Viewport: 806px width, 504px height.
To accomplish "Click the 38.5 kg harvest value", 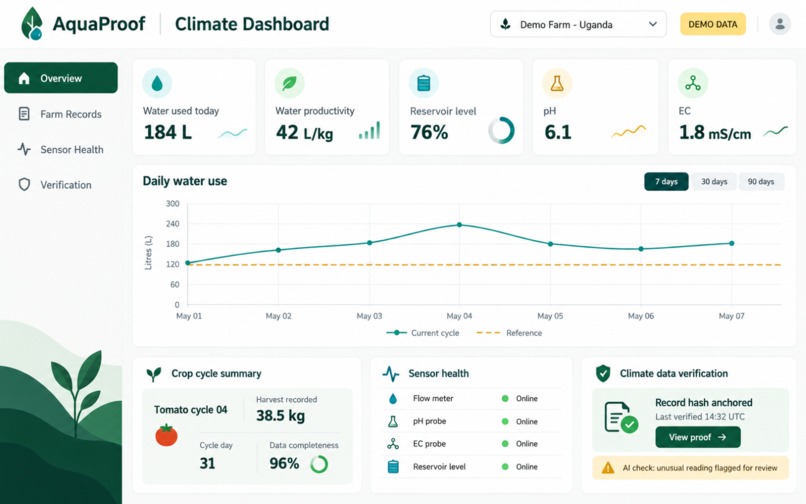I will click(x=281, y=415).
